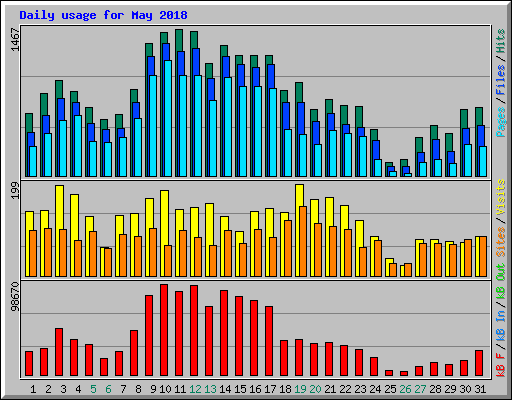Viewport: 512px width, 400px height.
Task: Click day 8 on the x-axis
Action: pos(138,389)
